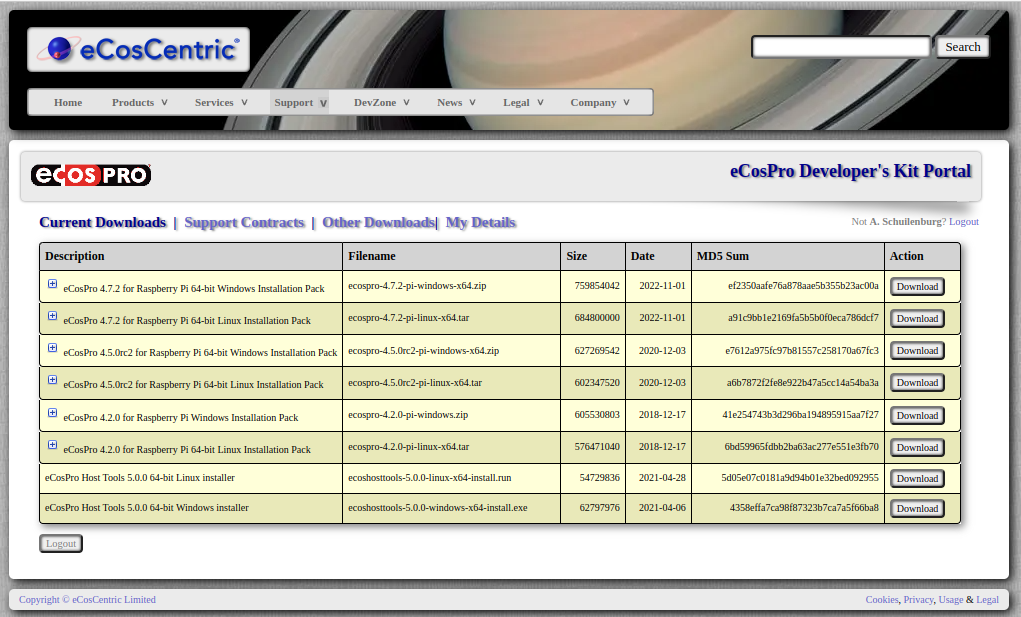Switch to Current Downloads tab
The height and width of the screenshot is (617, 1021).
point(103,223)
